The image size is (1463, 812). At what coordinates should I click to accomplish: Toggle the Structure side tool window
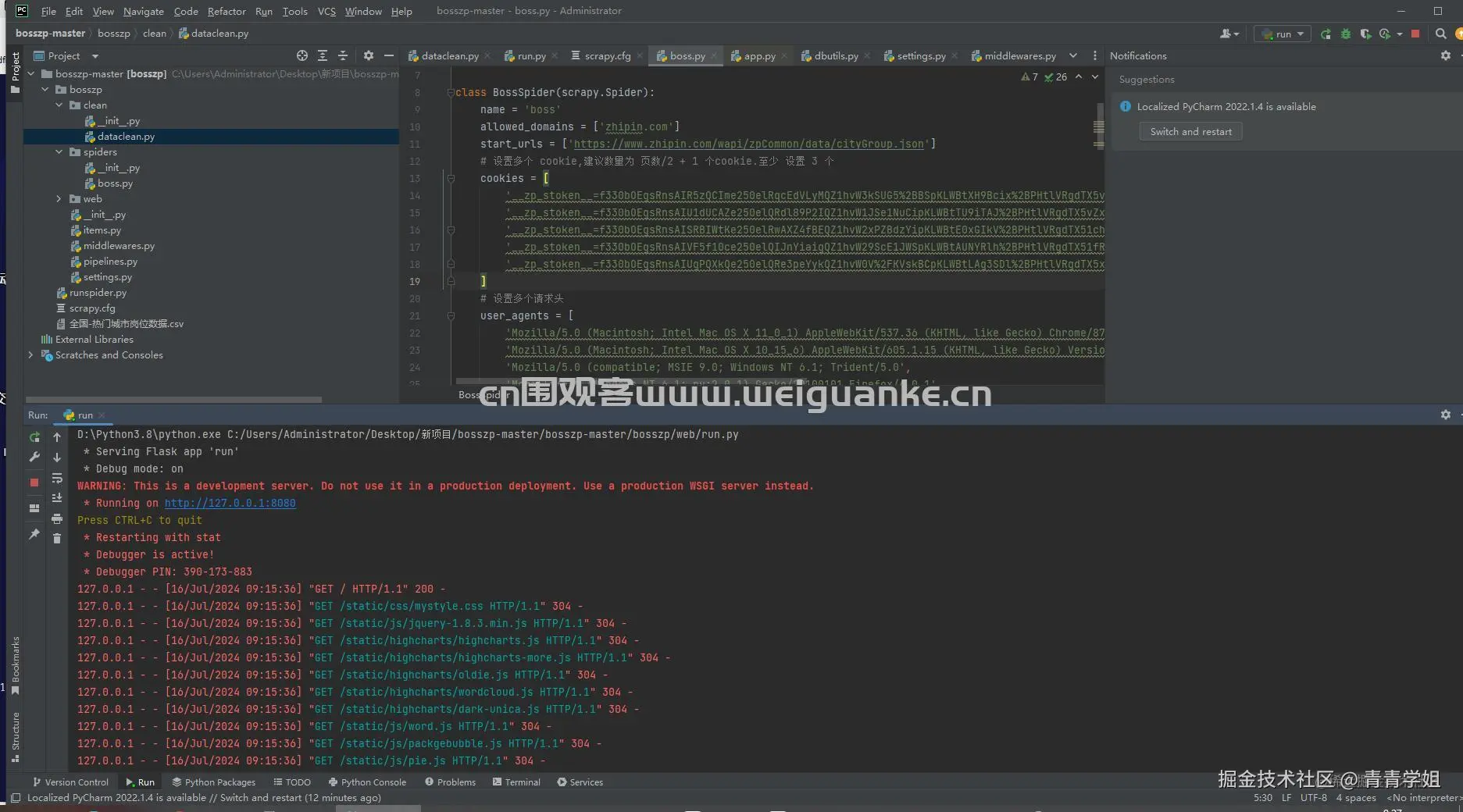coord(15,738)
